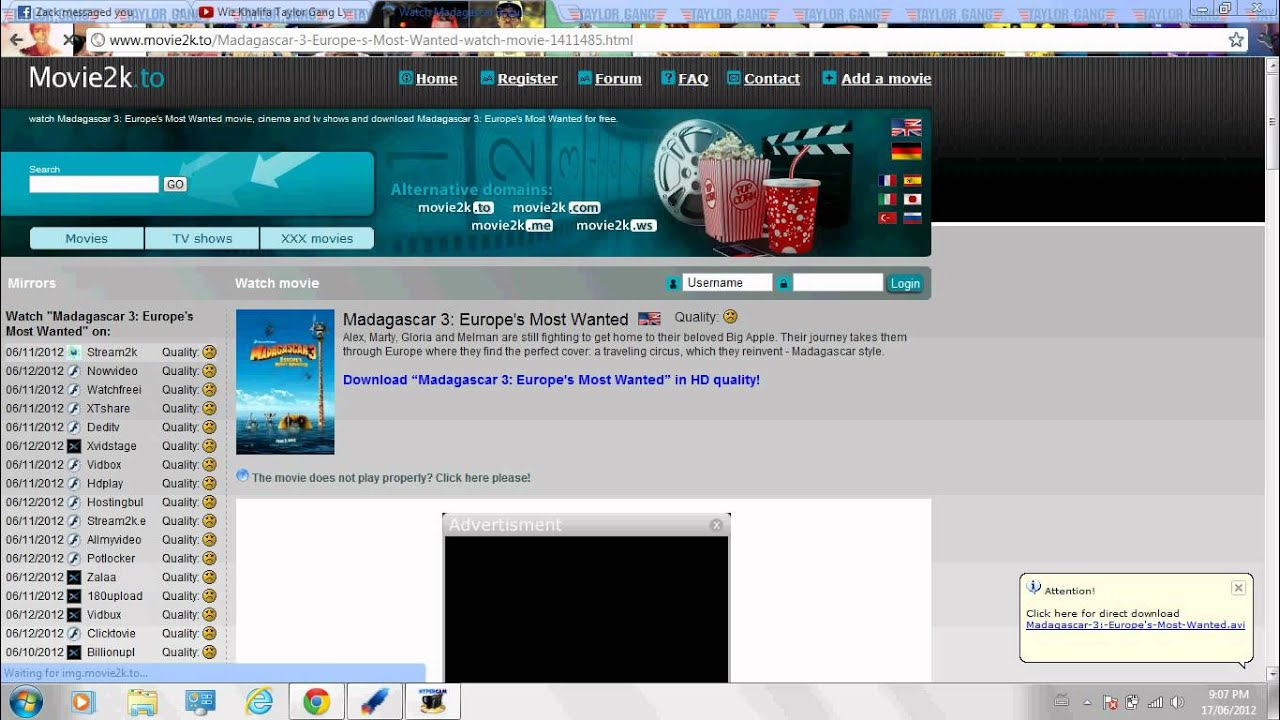
Task: Click flash icon beside Nowvideo mirror
Action: [x=74, y=371]
